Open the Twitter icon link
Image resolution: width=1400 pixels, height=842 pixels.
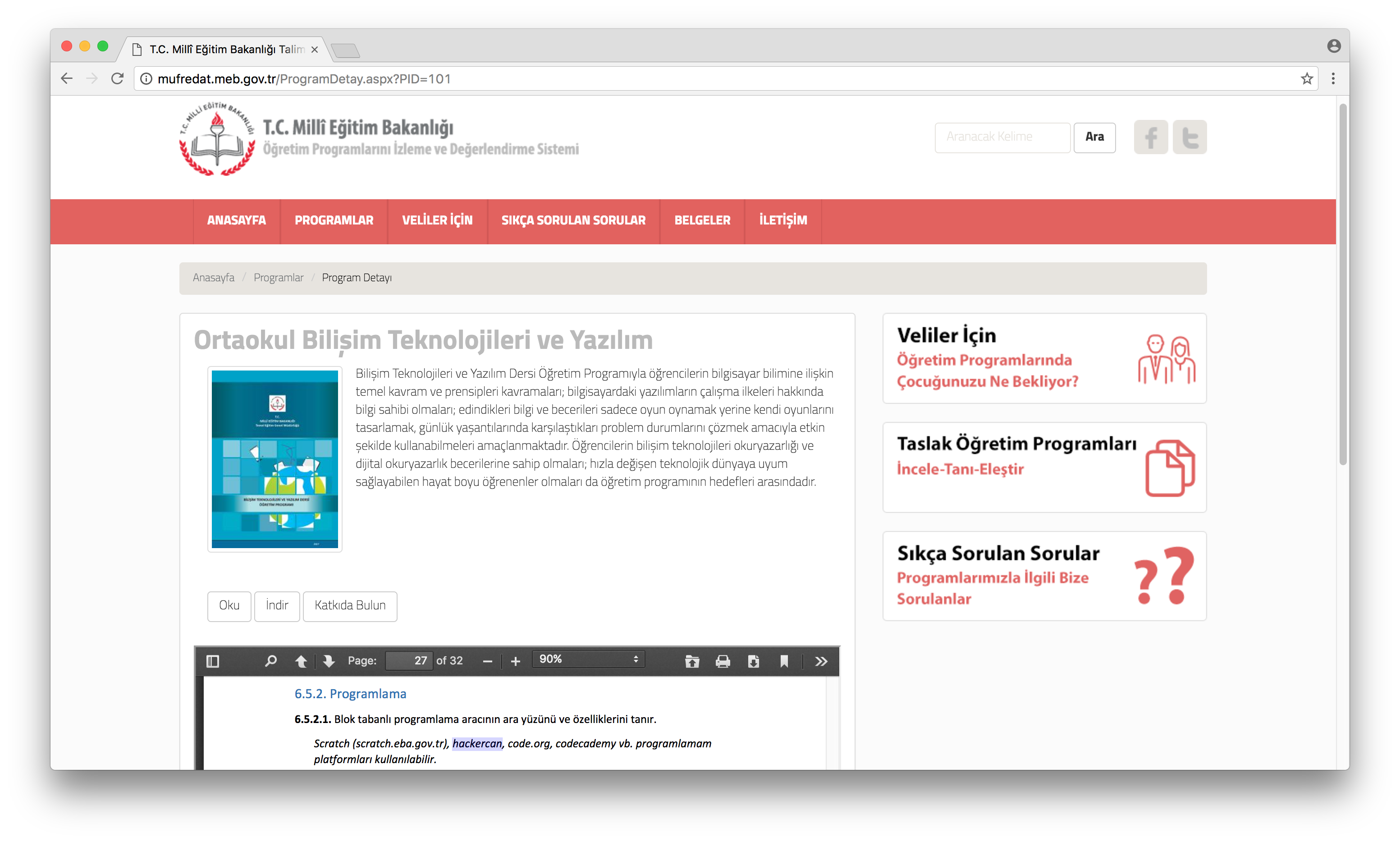(1190, 137)
